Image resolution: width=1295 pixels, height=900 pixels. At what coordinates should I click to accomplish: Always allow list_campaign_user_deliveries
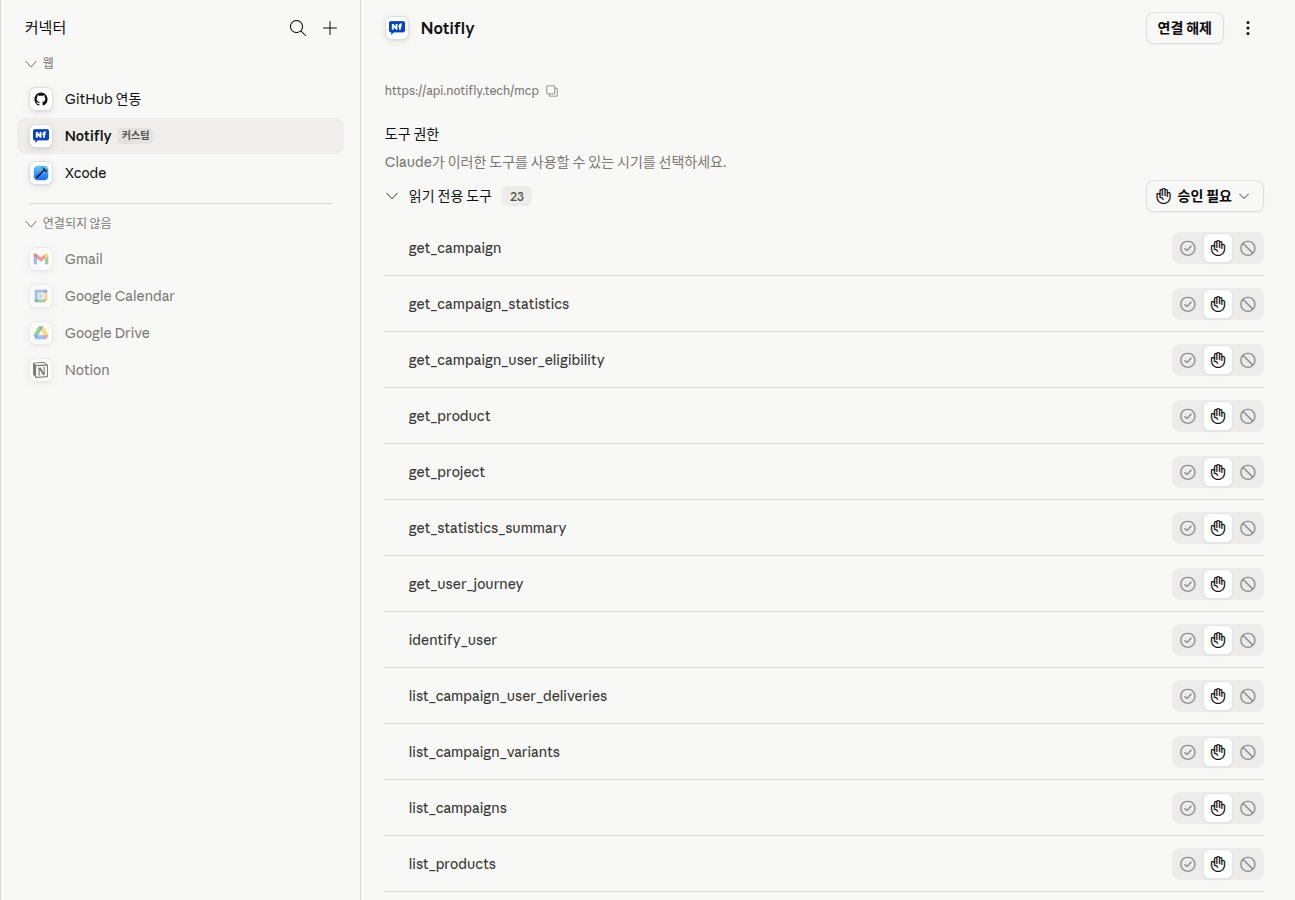[1188, 696]
